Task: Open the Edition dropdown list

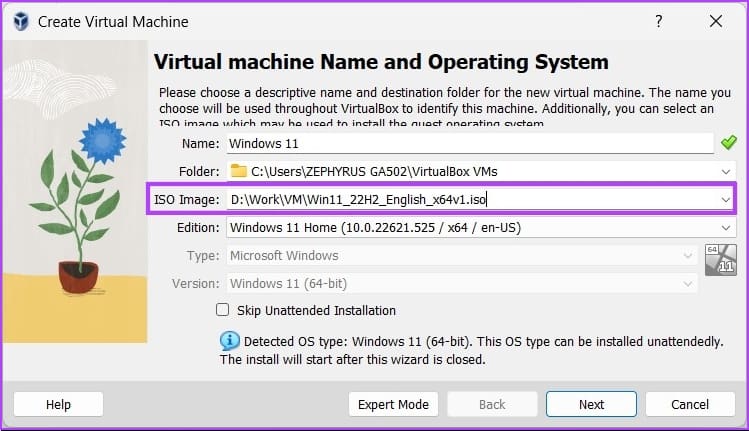Action: (481, 227)
